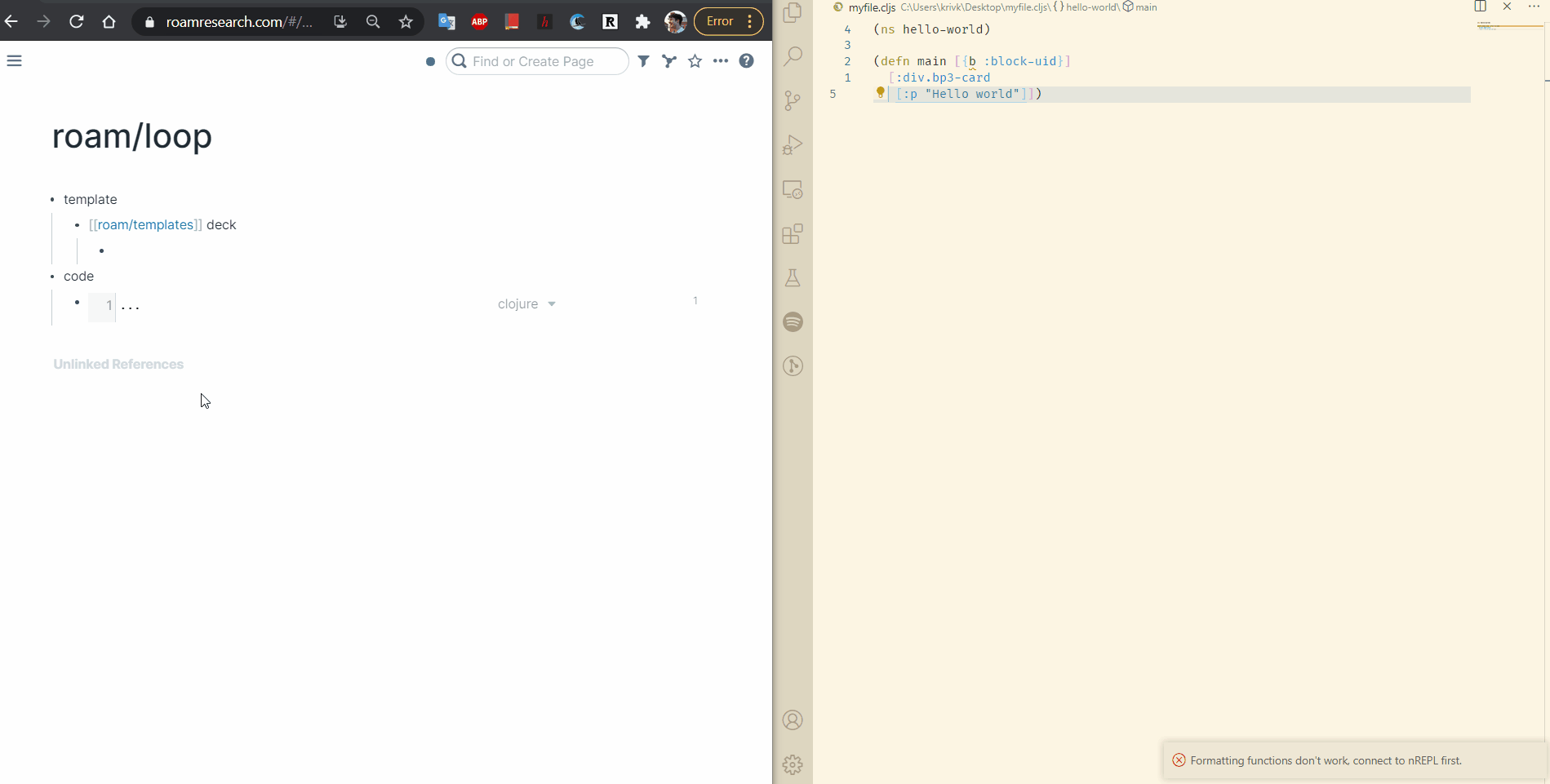Click the nREPL formatting error notification
1550x784 pixels.
(x=1355, y=760)
